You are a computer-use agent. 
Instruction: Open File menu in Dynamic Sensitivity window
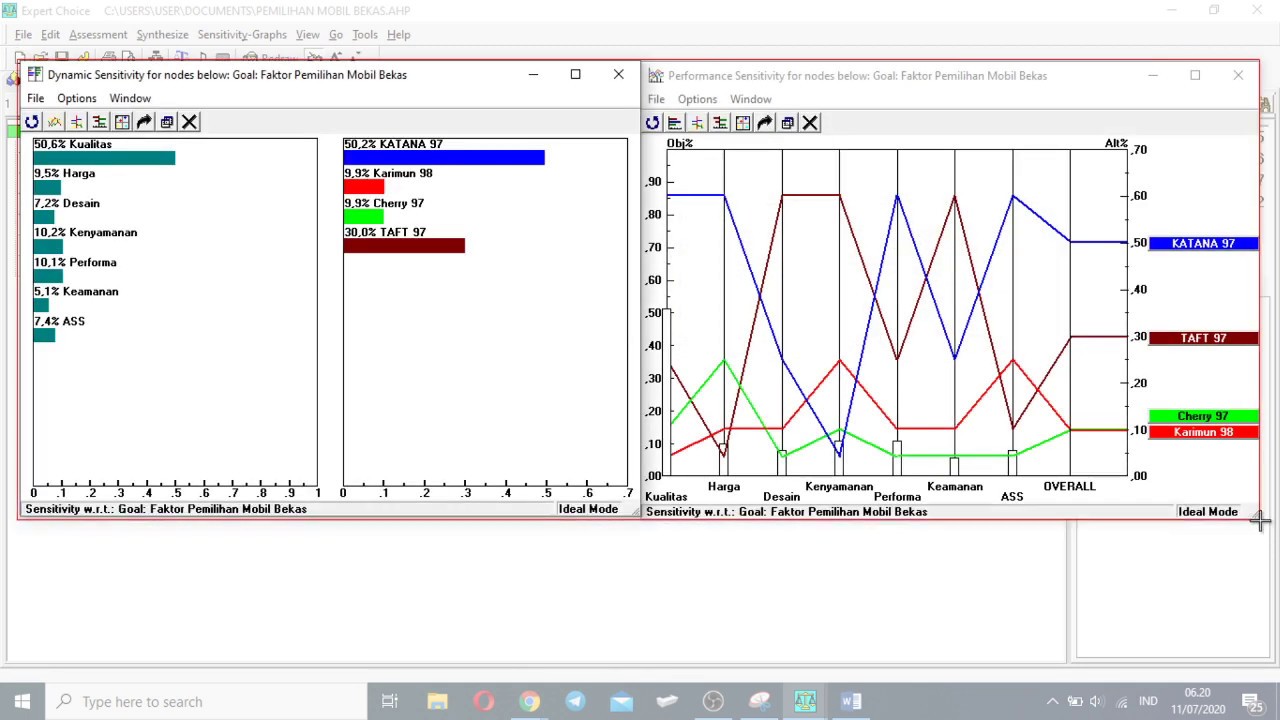tap(35, 98)
